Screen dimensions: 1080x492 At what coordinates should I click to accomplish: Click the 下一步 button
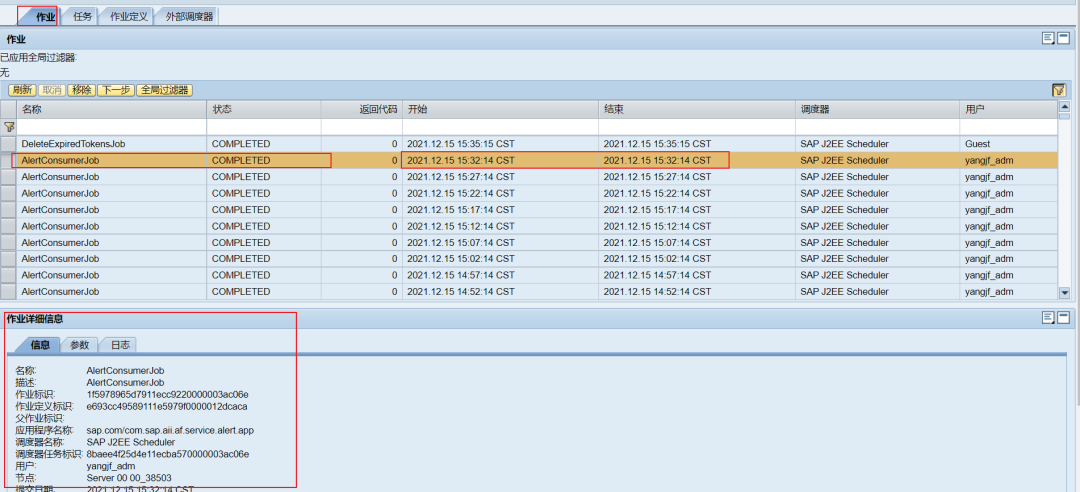[x=116, y=90]
